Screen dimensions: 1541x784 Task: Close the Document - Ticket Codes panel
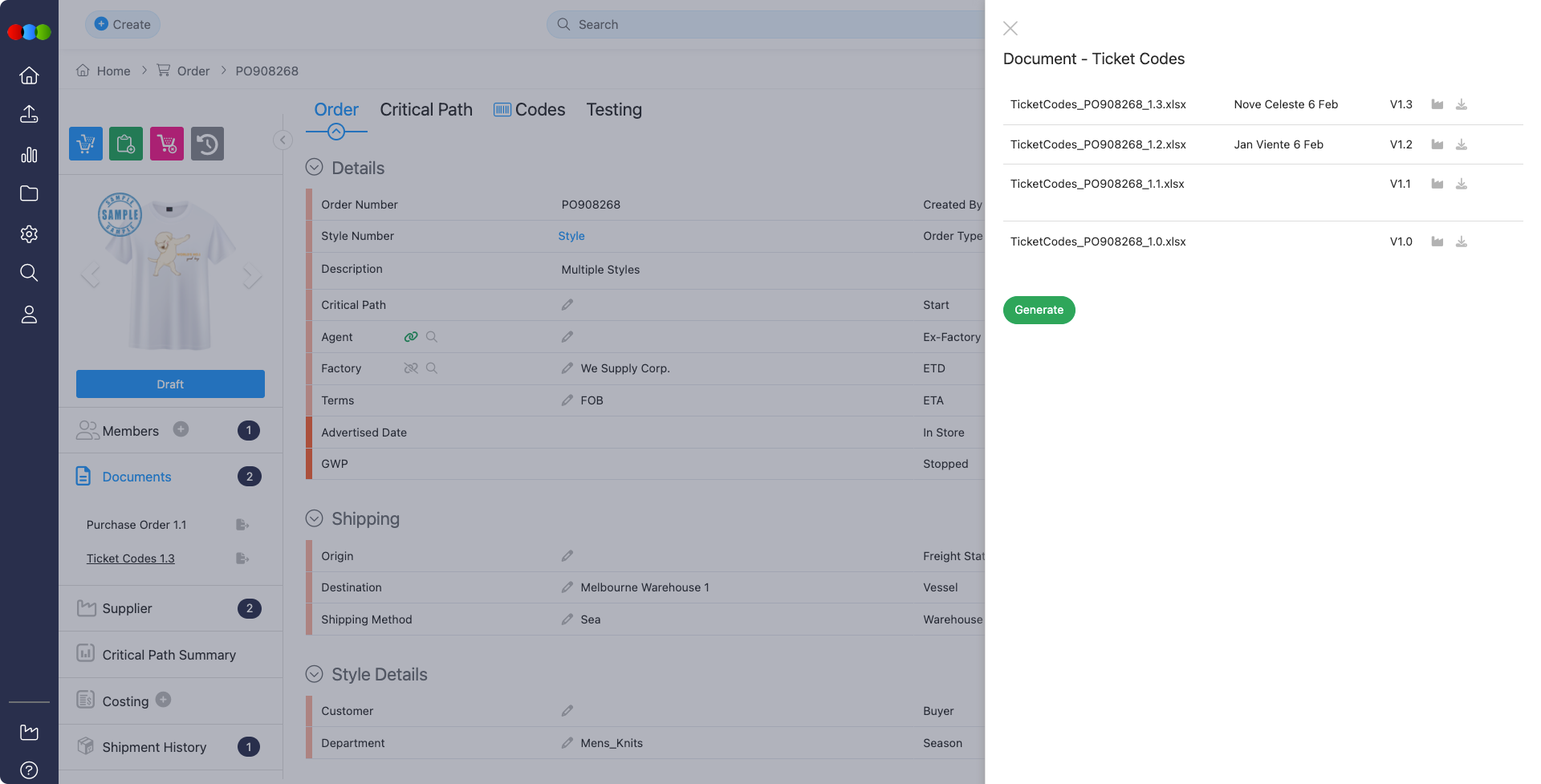point(1010,29)
